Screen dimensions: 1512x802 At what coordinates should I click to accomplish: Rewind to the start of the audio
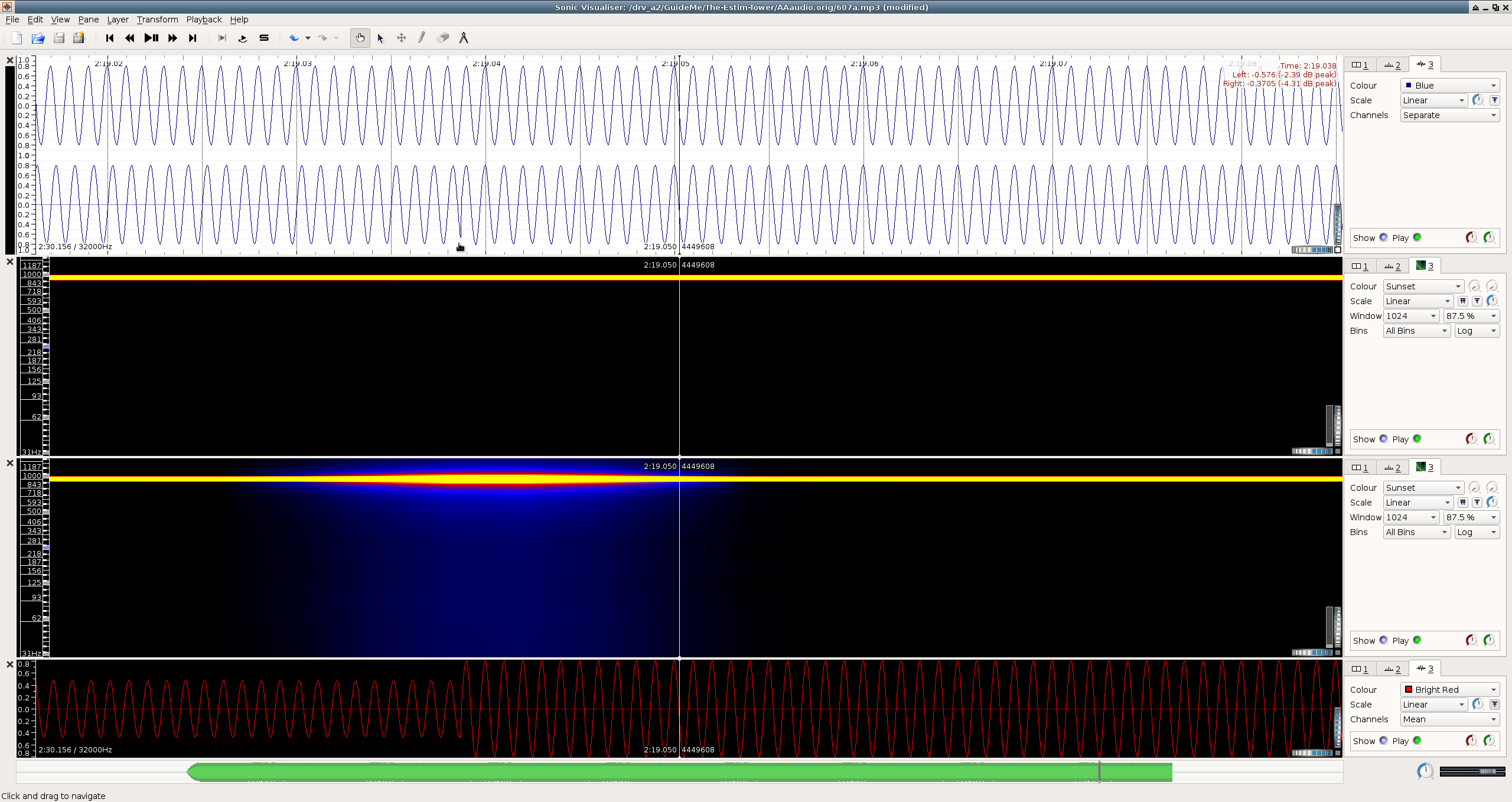[109, 38]
